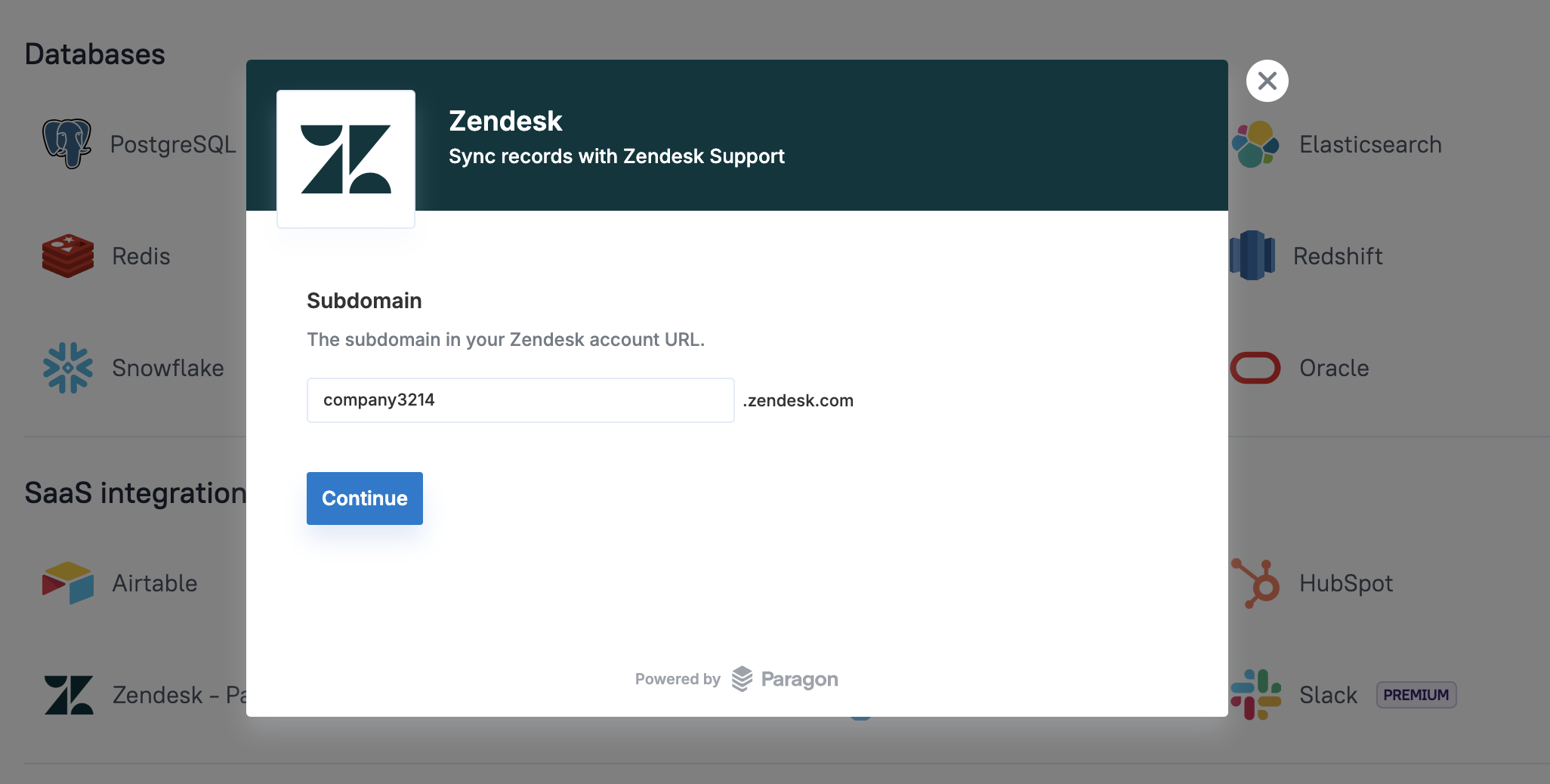Image resolution: width=1550 pixels, height=784 pixels.
Task: Select the Elasticsearch label
Action: pos(1370,144)
